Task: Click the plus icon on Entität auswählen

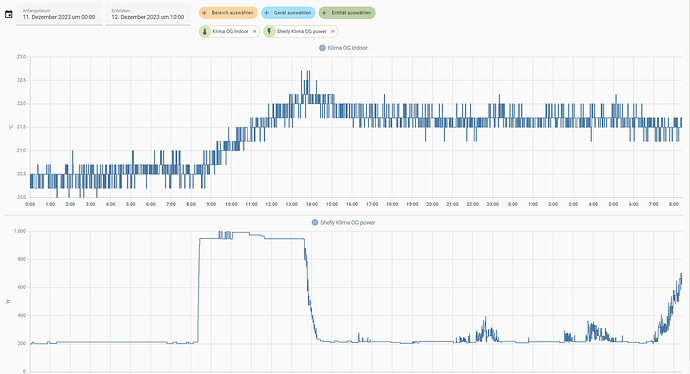Action: [324, 13]
